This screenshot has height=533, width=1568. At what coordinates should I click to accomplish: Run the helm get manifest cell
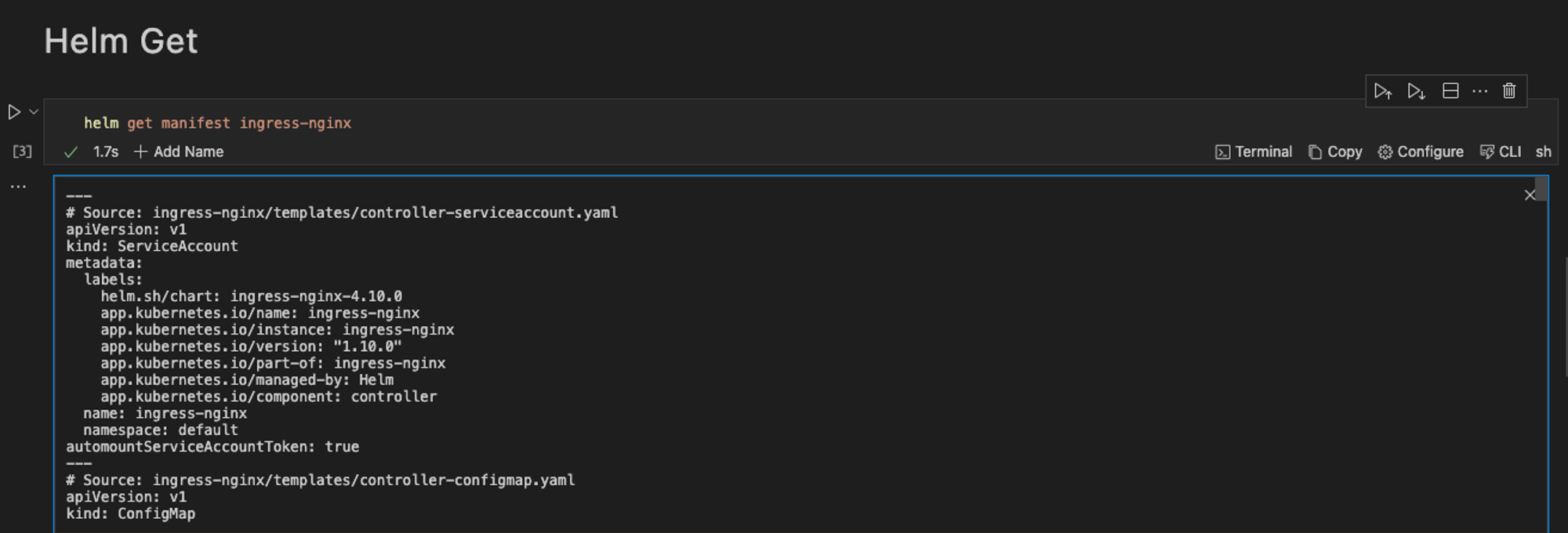14,112
